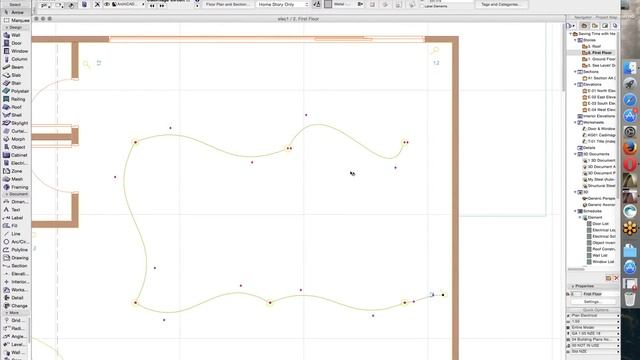Open Firefox from the Dock
The height and width of the screenshot is (360, 640).
point(630,148)
